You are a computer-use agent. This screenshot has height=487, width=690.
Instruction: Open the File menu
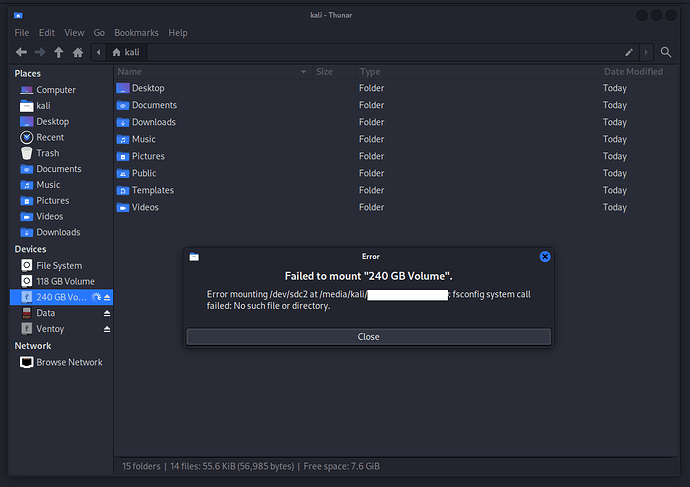[x=22, y=33]
